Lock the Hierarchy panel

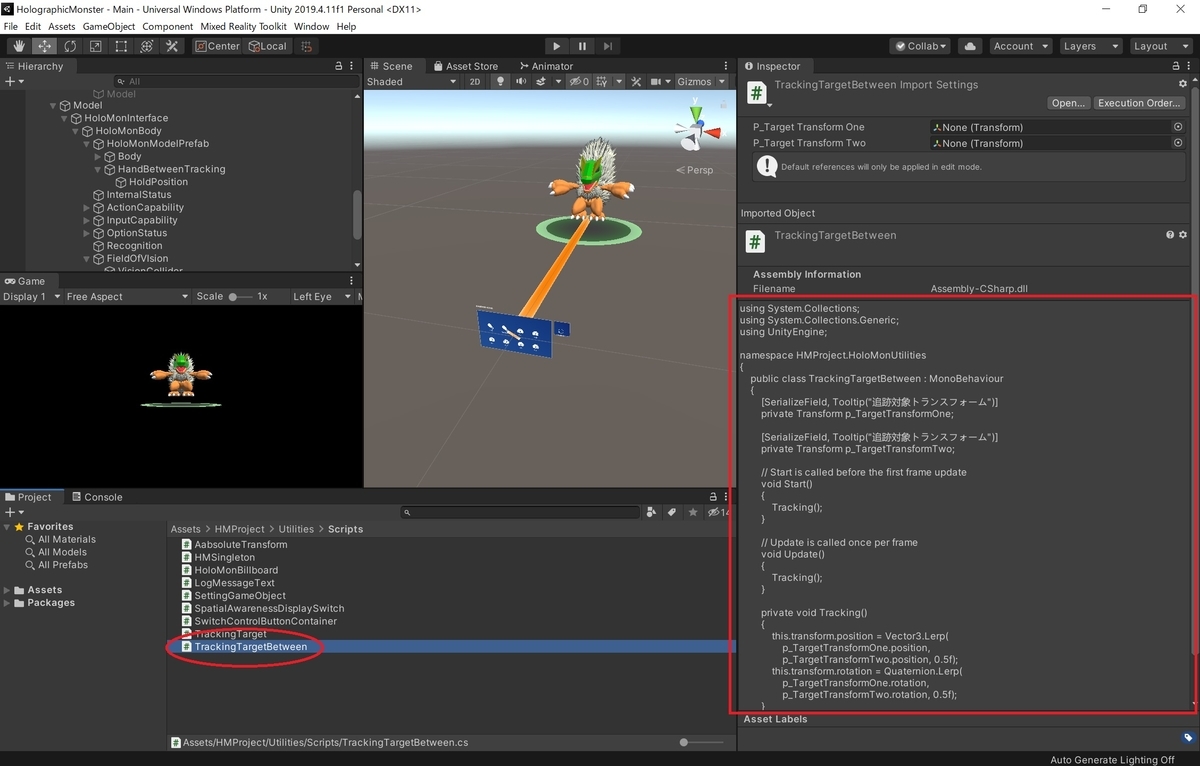pos(339,66)
